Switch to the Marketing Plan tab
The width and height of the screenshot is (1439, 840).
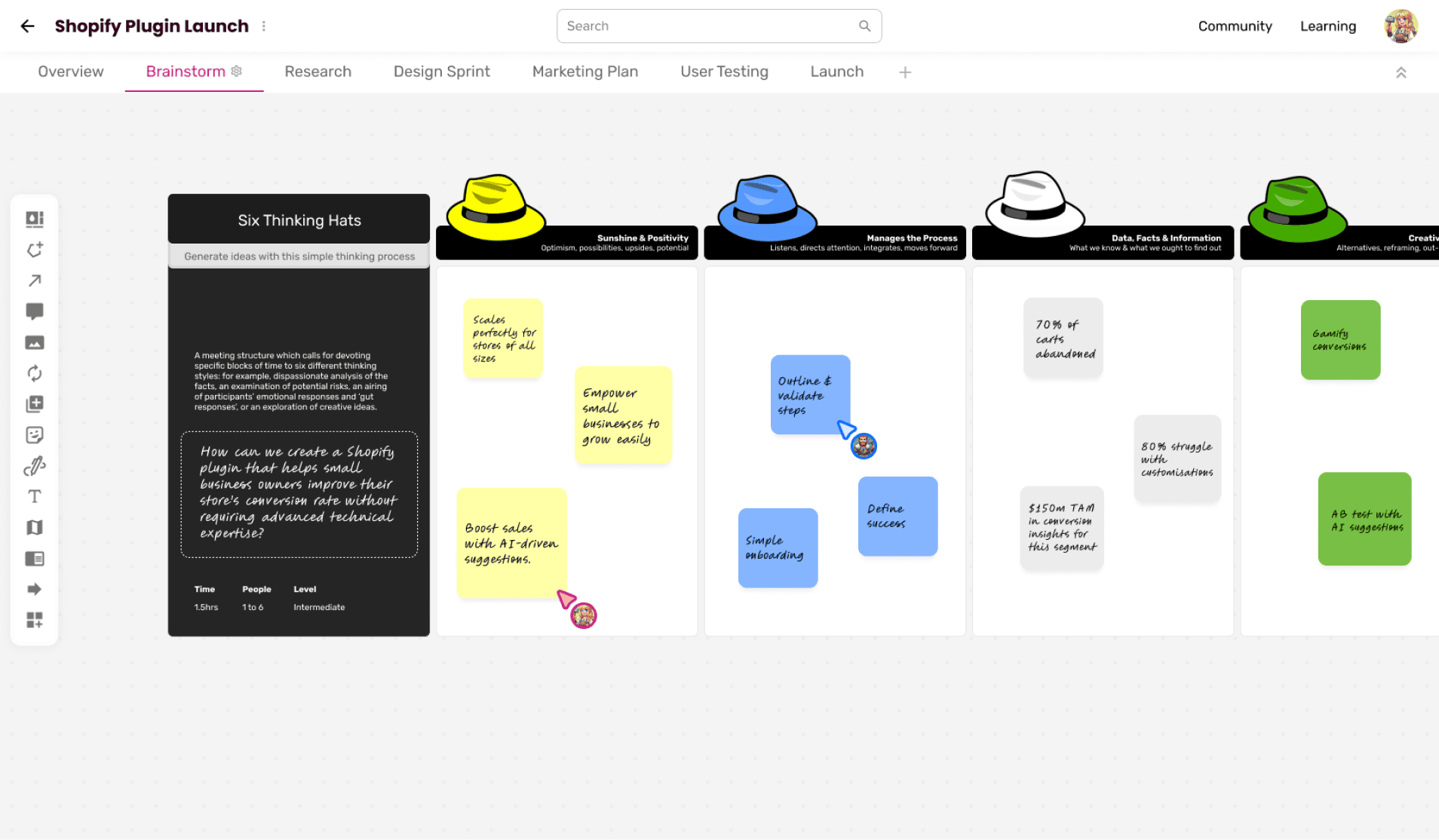[x=584, y=72]
